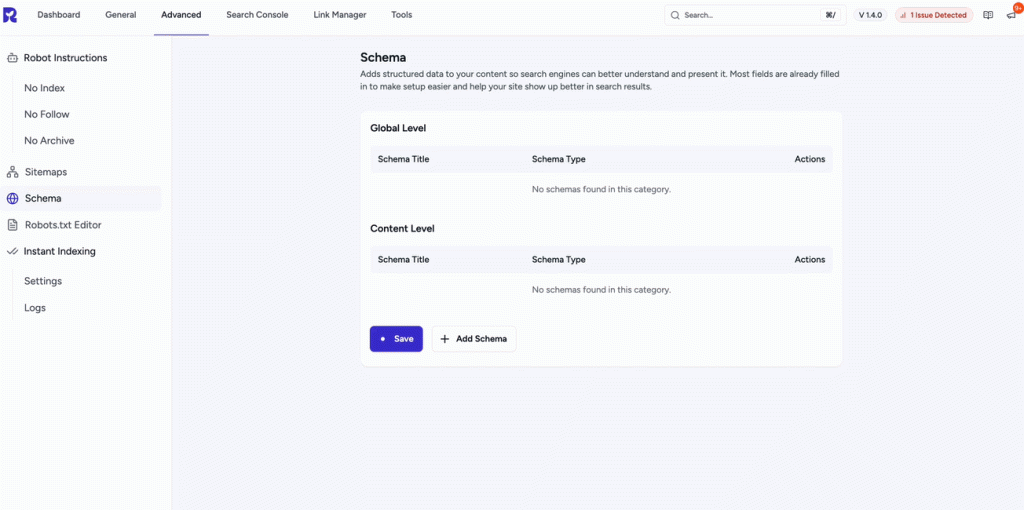Save the schema settings
Image resolution: width=1024 pixels, height=510 pixels.
[x=396, y=339]
